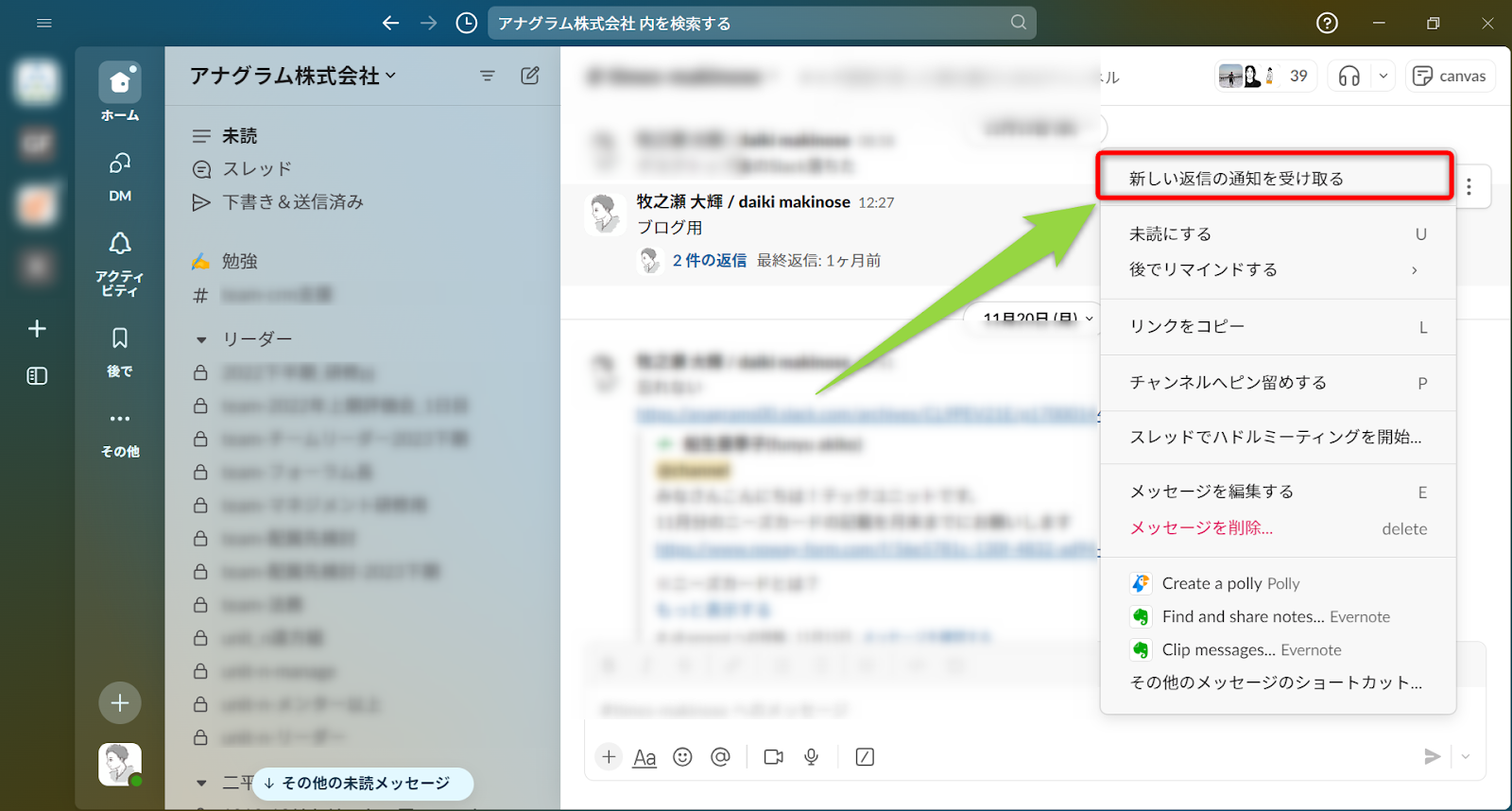Open the canvas button
Viewport: 1512px width, 811px height.
[x=1450, y=77]
